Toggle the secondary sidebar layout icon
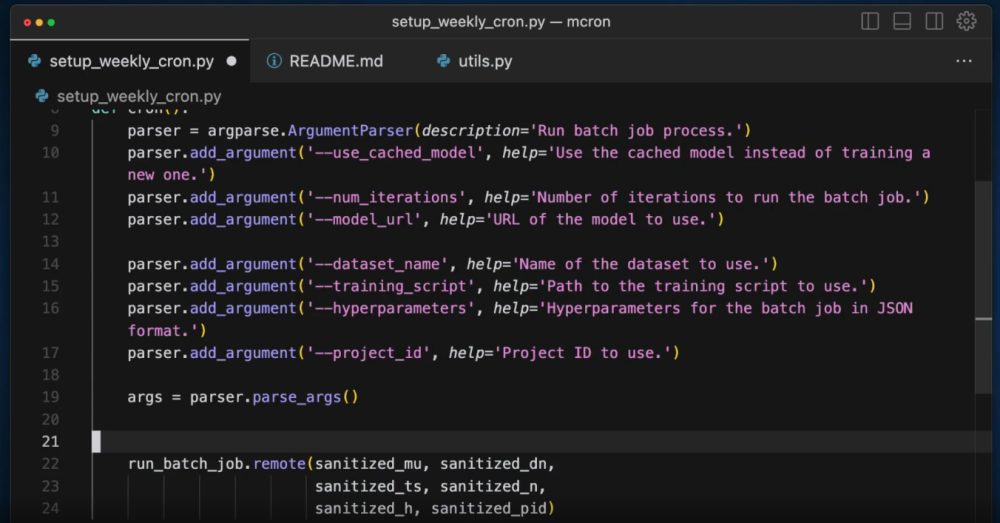Viewport: 1000px width, 523px height. 934,21
